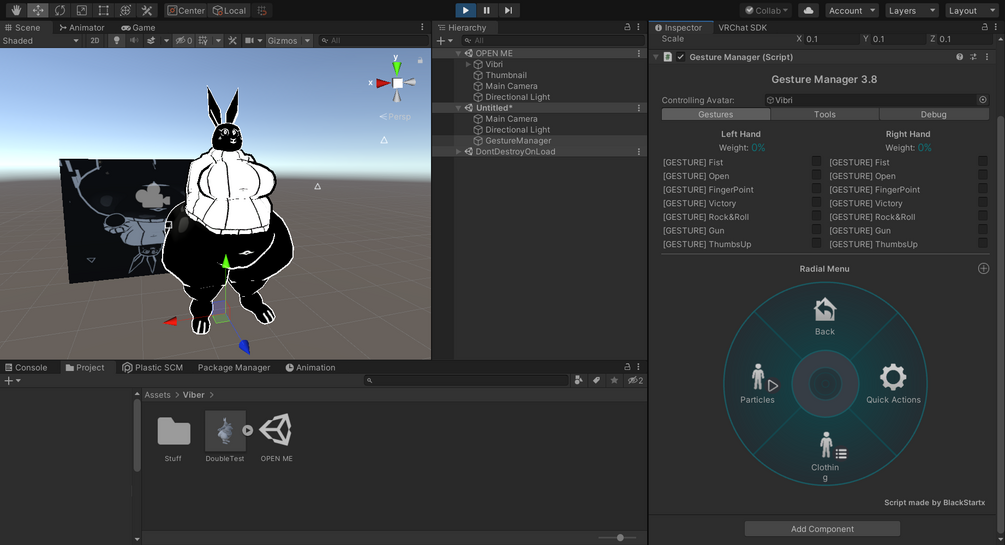Viewport: 1005px width, 545px height.
Task: Check left hand Victory gesture
Action: pos(816,203)
